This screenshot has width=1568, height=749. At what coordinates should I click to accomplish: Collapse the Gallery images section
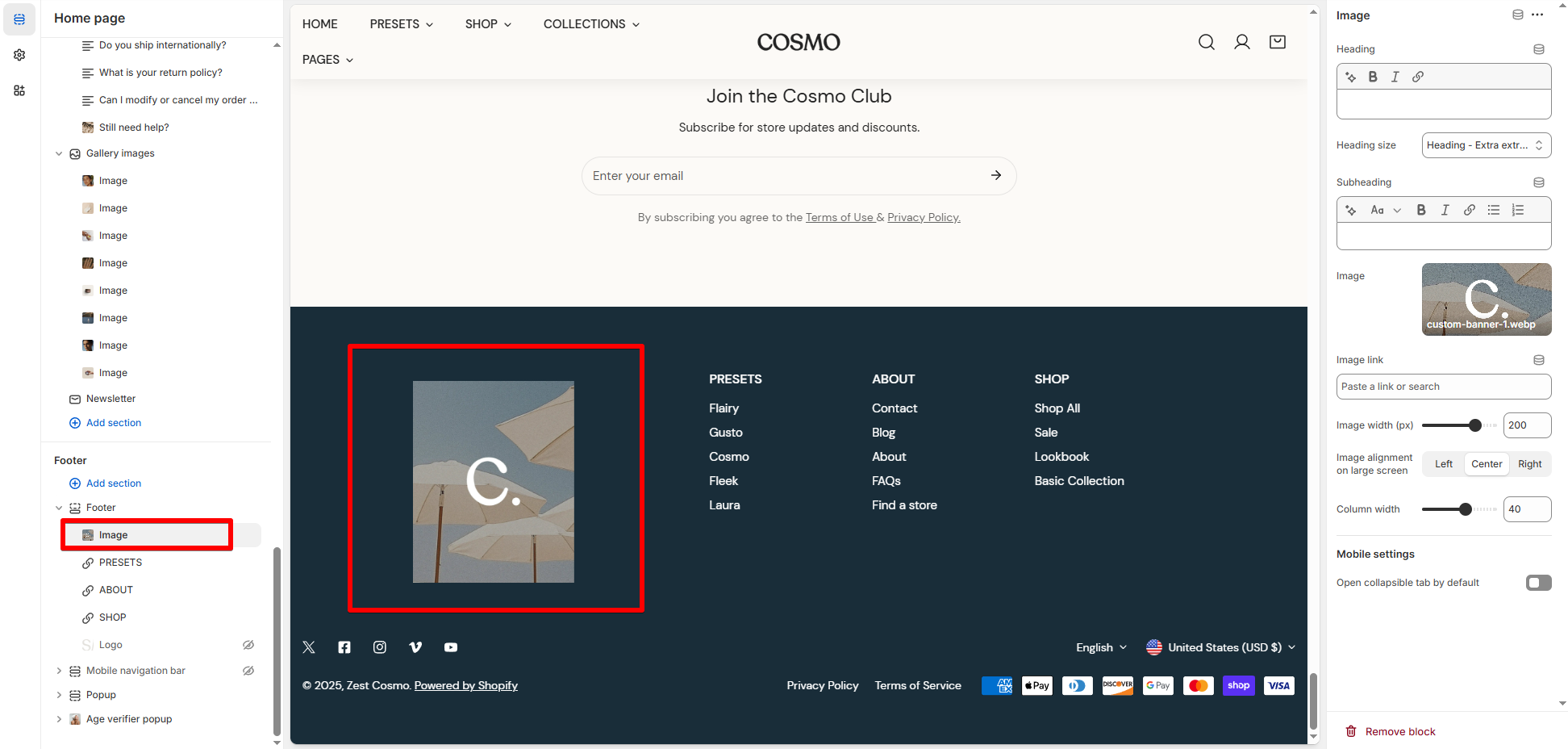(59, 153)
